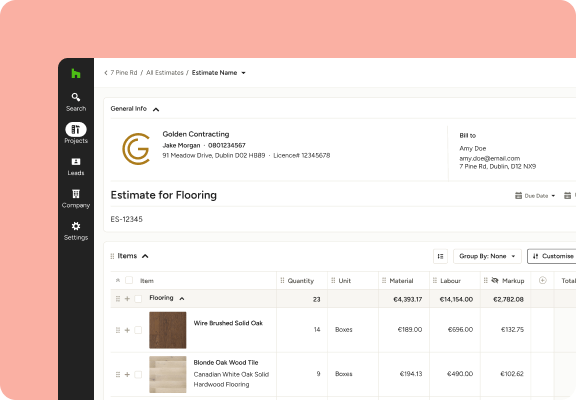Open the Wire Brushed Solid Oak thumbnail
This screenshot has height=400, width=576.
[168, 330]
